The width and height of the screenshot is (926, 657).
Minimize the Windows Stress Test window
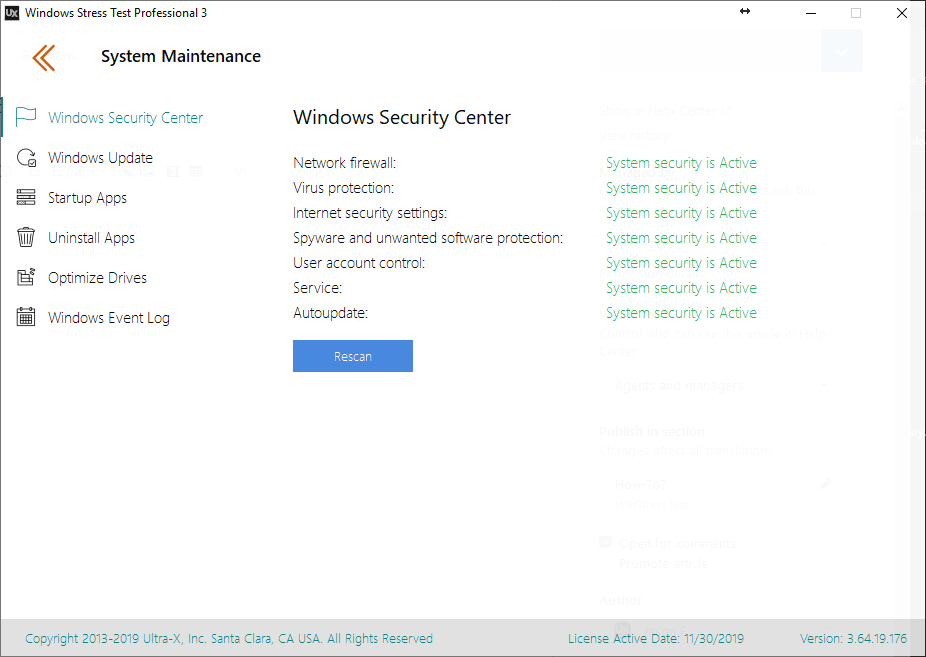[x=810, y=13]
